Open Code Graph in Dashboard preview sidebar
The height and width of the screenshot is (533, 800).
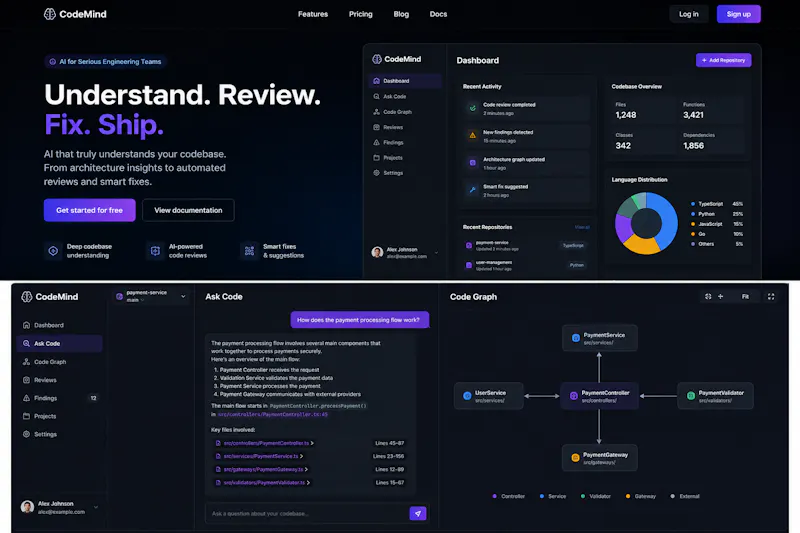pos(404,112)
